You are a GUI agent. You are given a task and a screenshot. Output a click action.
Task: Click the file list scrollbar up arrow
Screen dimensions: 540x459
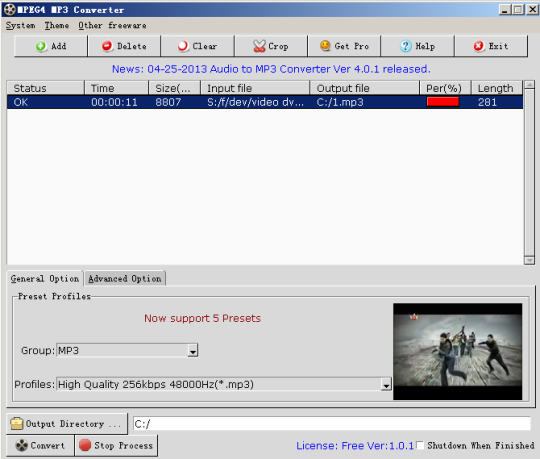click(x=529, y=85)
